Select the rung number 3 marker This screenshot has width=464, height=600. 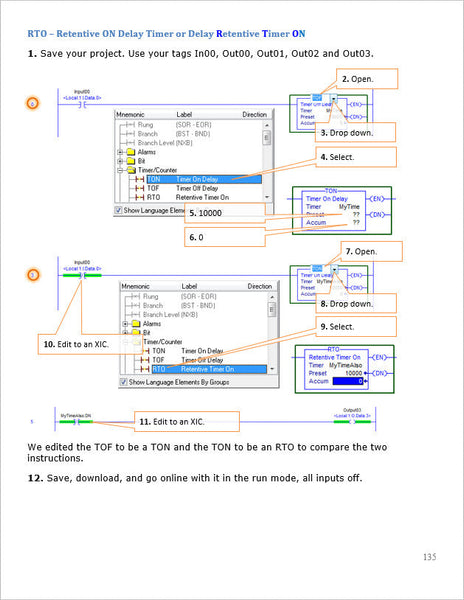[x=33, y=275]
